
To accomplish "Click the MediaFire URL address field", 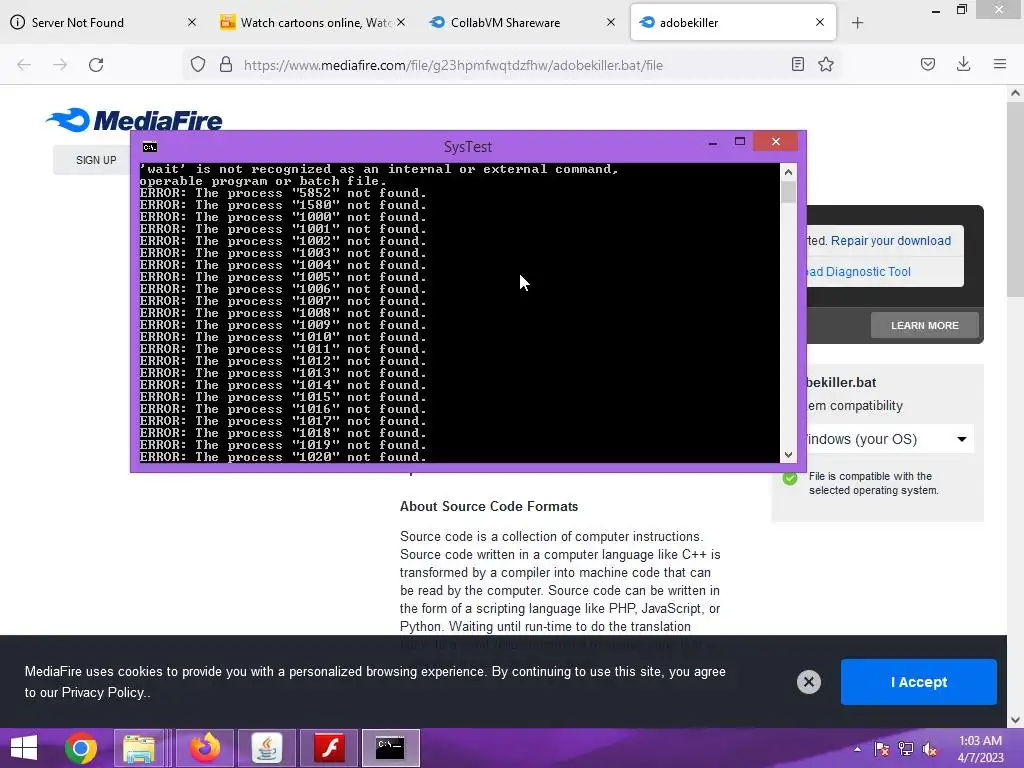I will pyautogui.click(x=453, y=65).
